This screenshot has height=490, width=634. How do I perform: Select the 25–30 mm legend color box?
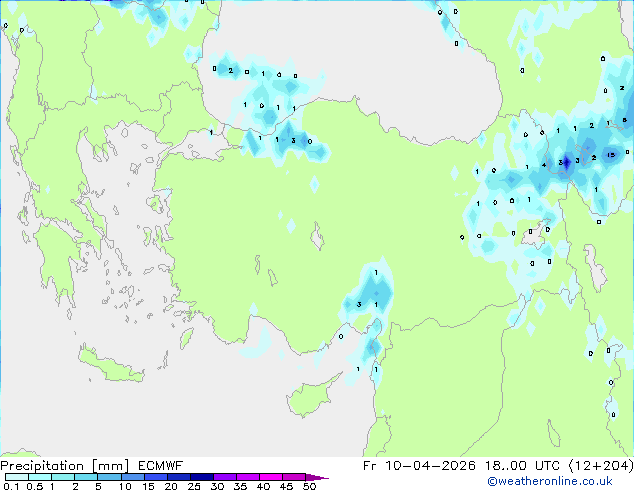[201, 477]
